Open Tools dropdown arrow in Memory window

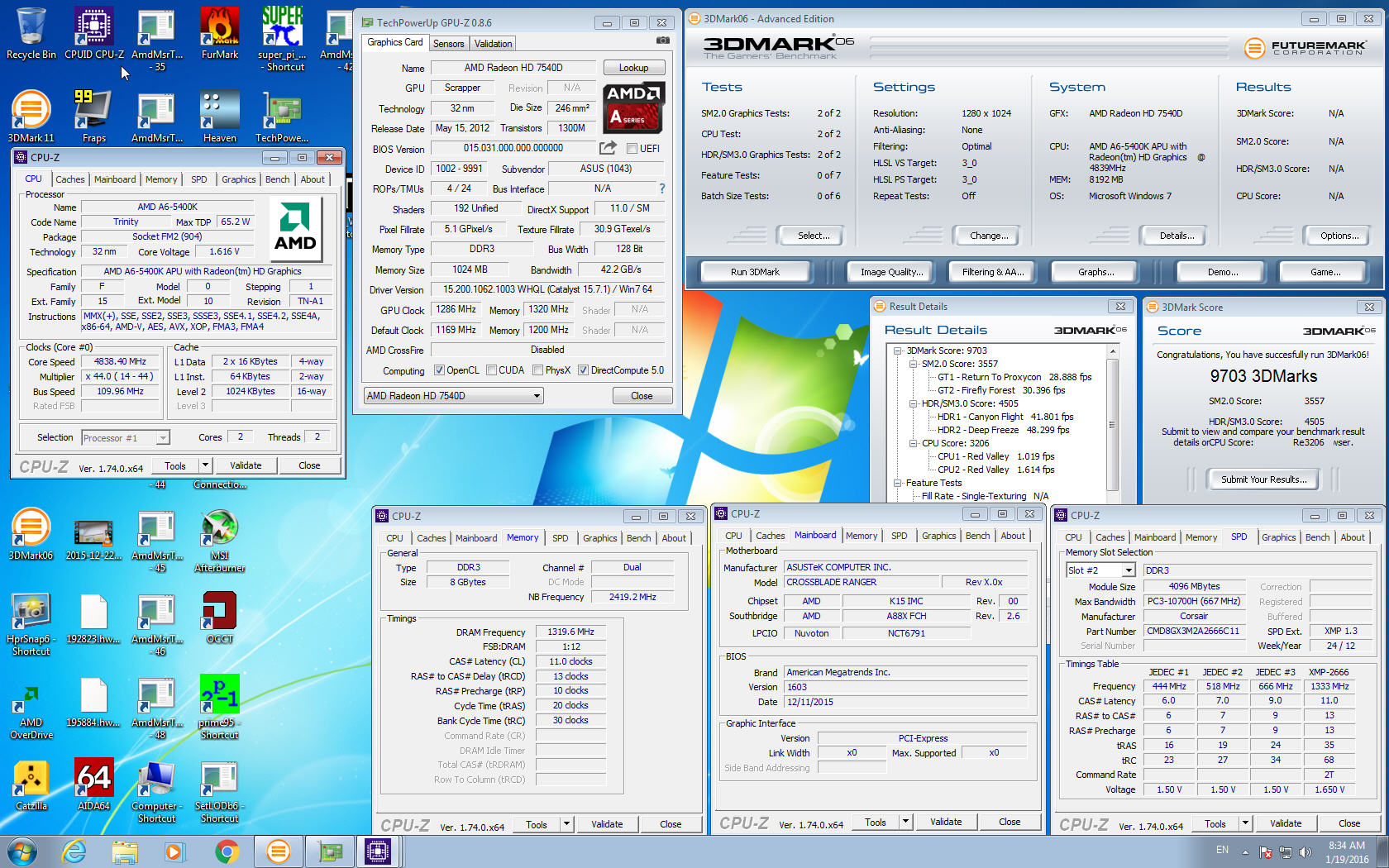(566, 824)
